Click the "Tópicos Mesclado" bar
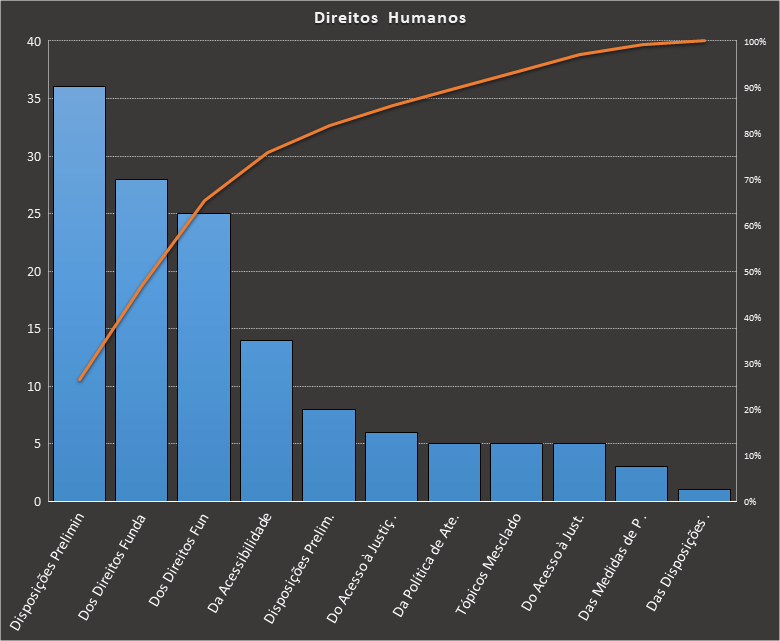This screenshot has width=780, height=641. point(516,472)
